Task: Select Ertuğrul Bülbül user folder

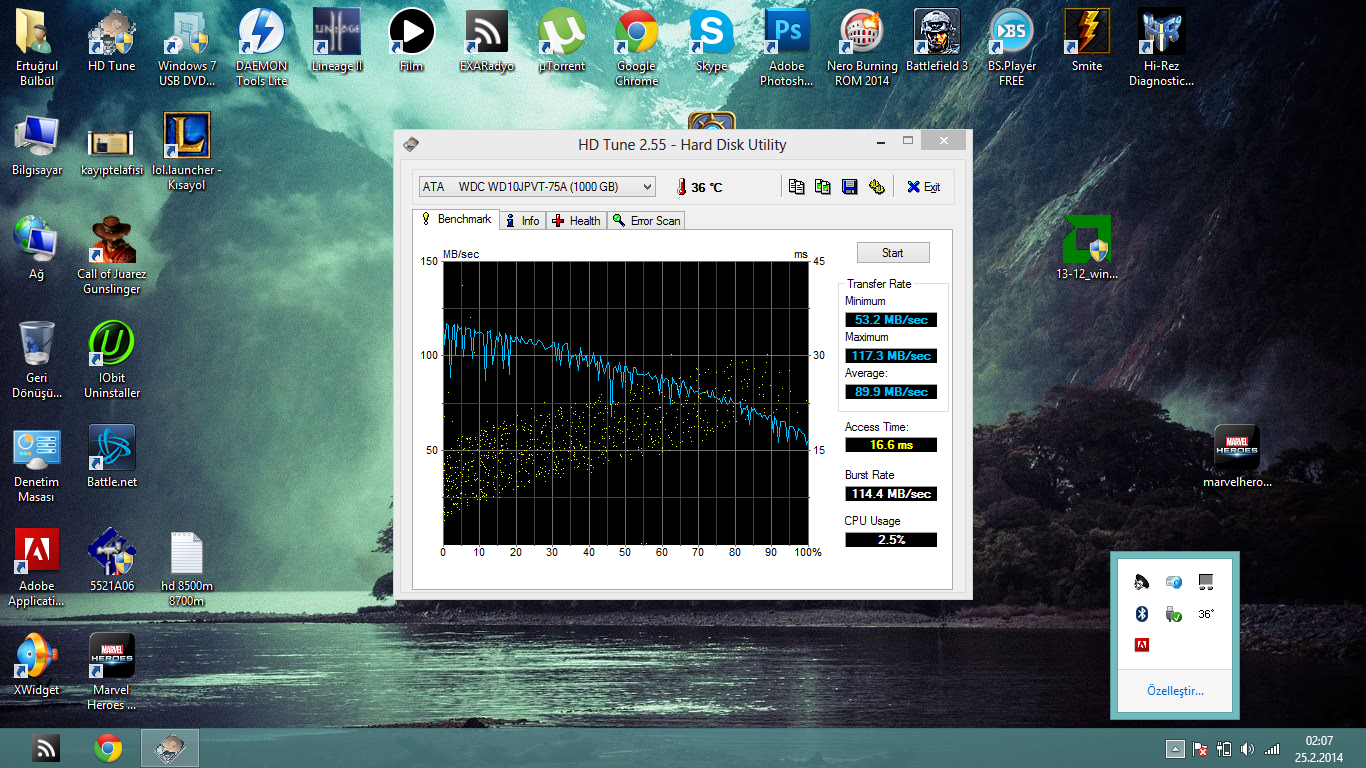Action: click(37, 48)
